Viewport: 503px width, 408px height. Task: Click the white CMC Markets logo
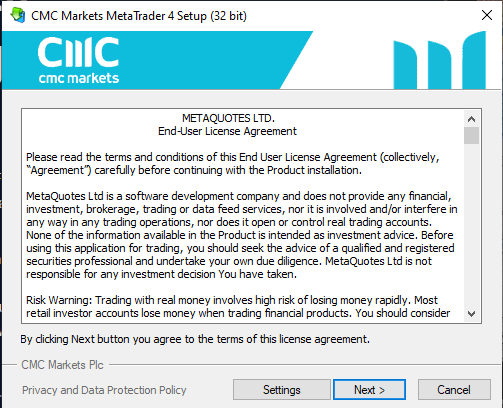pos(78,60)
